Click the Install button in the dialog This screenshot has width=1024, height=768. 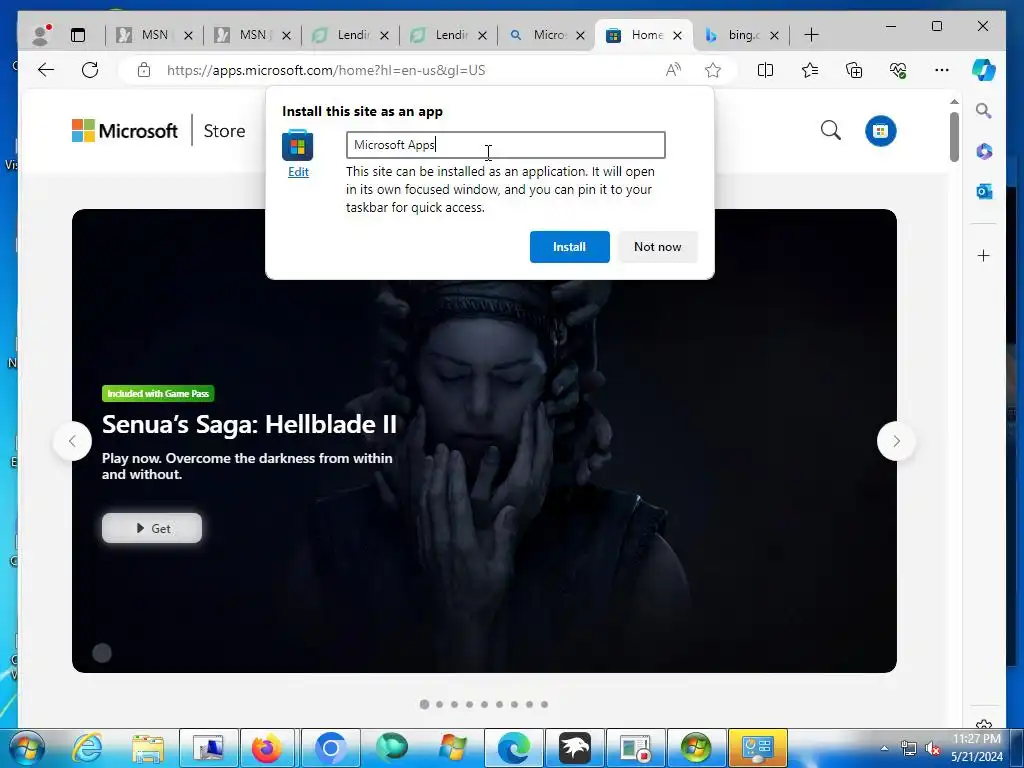click(x=569, y=247)
